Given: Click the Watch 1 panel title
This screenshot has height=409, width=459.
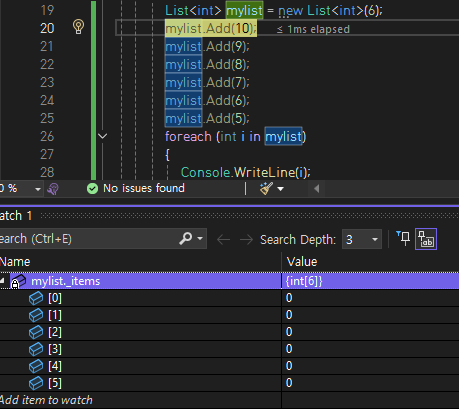Looking at the screenshot, I should coord(16,216).
